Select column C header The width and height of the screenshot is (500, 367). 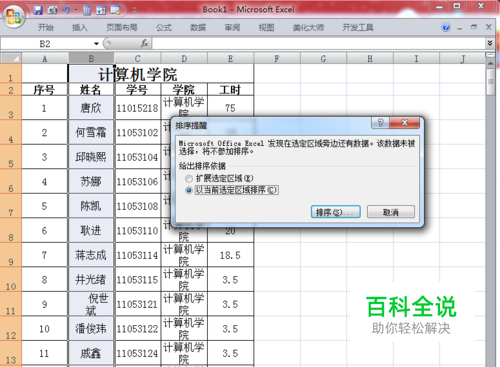(x=138, y=59)
